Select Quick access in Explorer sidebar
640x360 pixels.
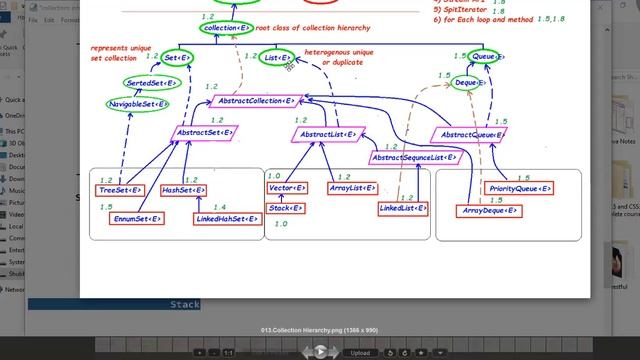[x=12, y=100]
